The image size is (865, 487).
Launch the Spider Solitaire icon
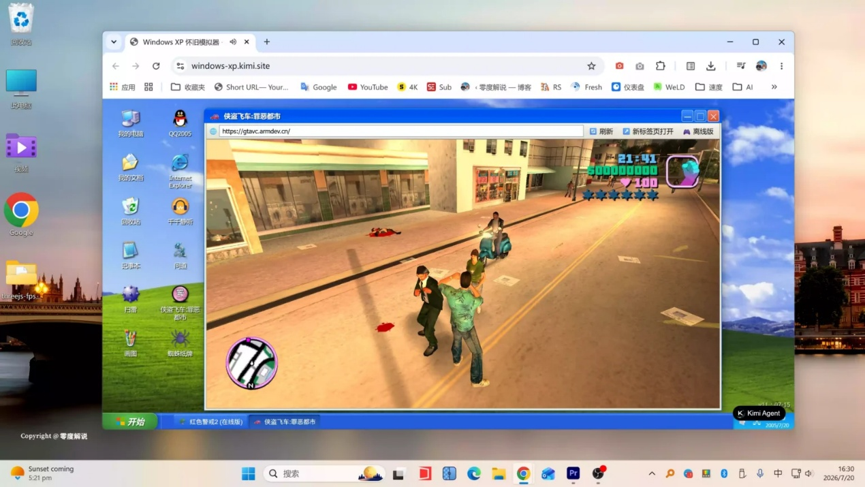point(180,342)
